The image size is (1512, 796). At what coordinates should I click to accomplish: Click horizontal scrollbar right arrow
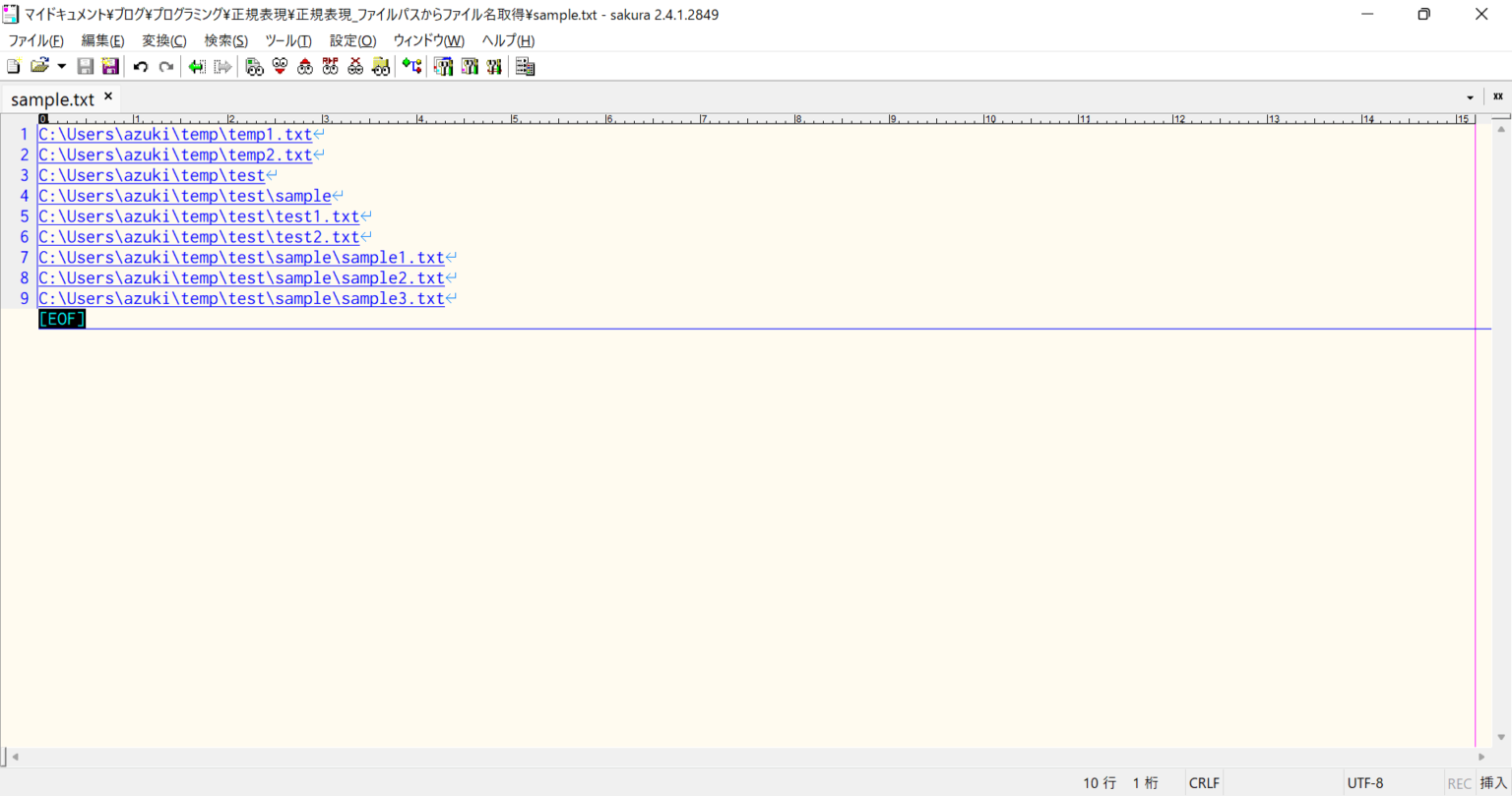tap(1482, 757)
